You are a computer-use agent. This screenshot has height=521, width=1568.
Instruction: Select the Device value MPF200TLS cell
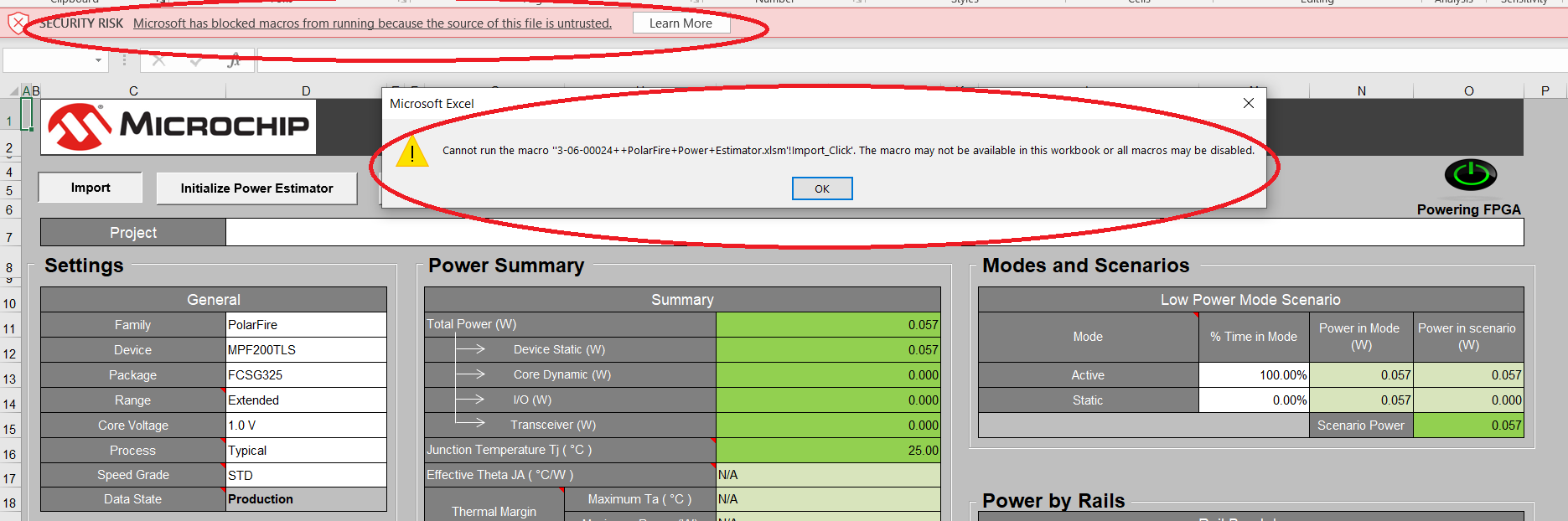(x=306, y=350)
